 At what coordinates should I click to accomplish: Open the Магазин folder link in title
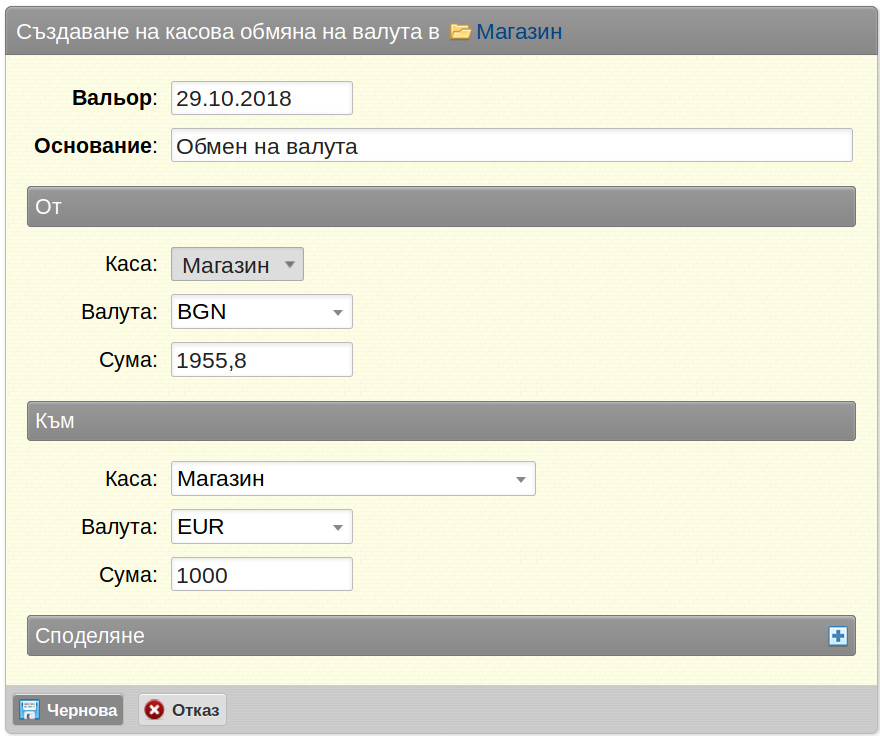click(519, 31)
